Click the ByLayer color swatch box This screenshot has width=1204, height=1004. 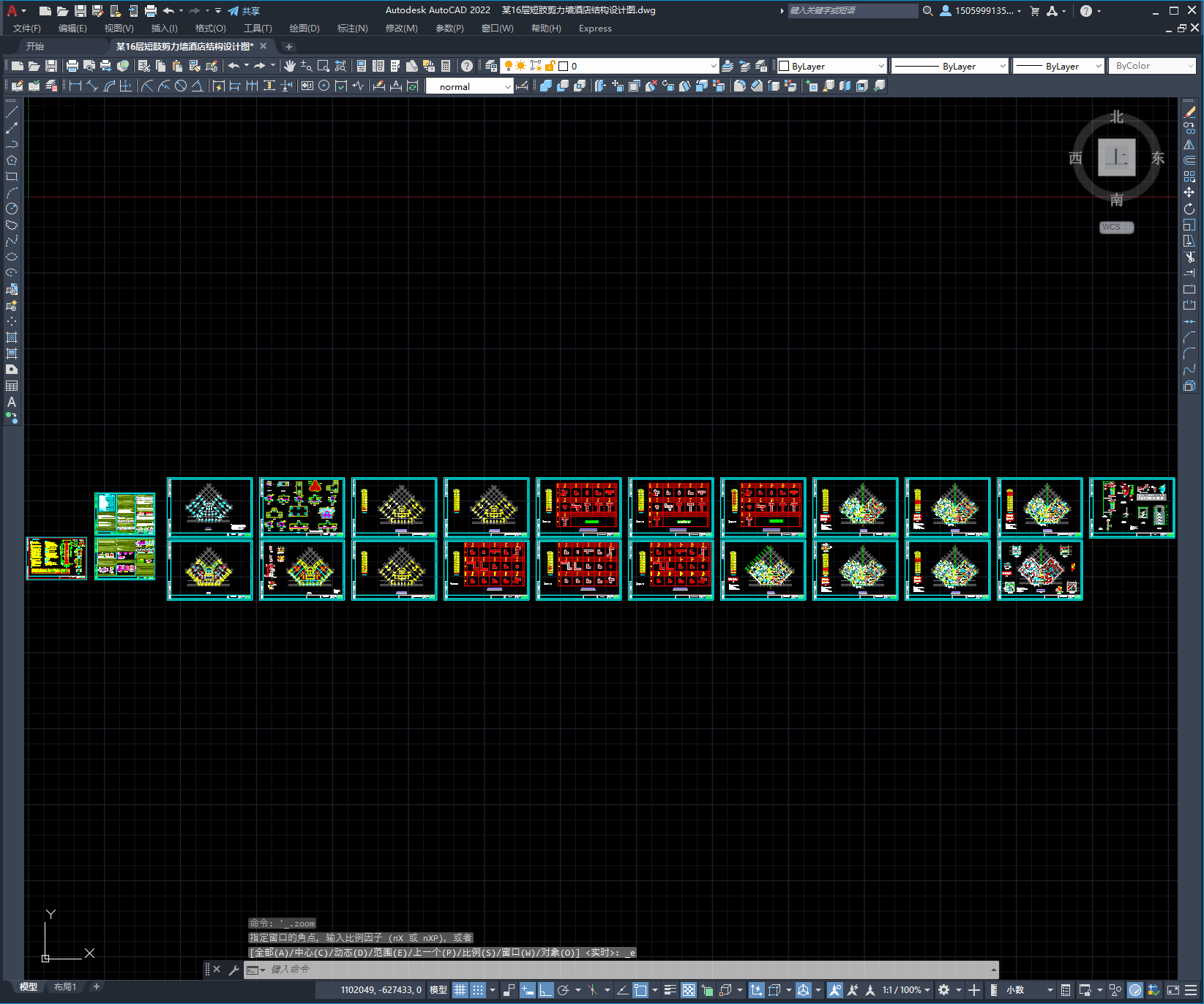click(784, 66)
